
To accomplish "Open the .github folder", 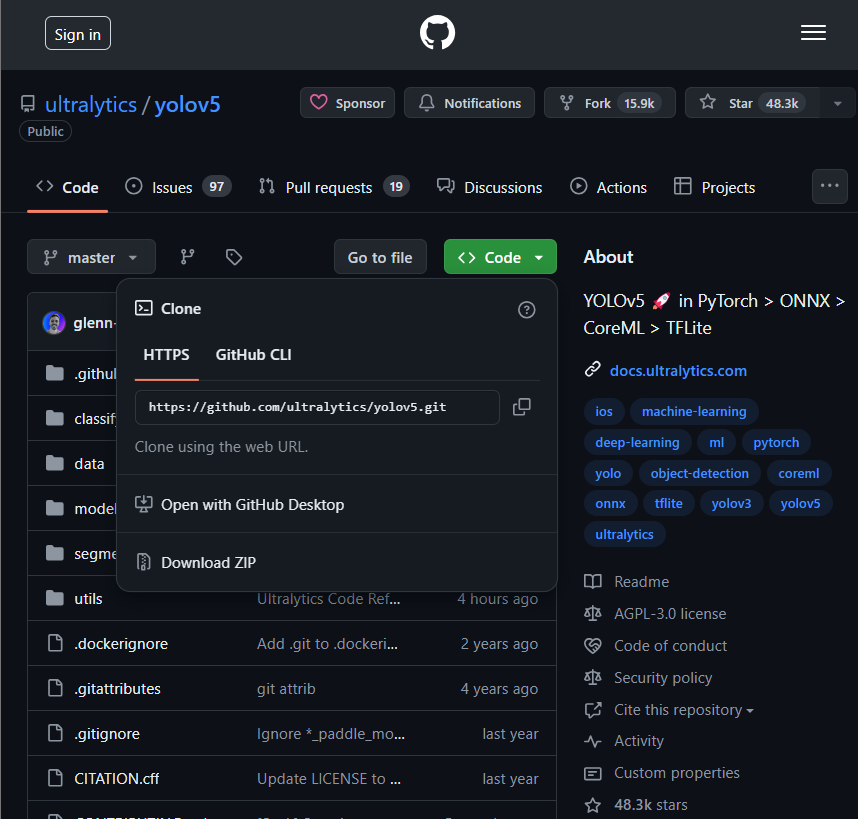I will [x=95, y=374].
